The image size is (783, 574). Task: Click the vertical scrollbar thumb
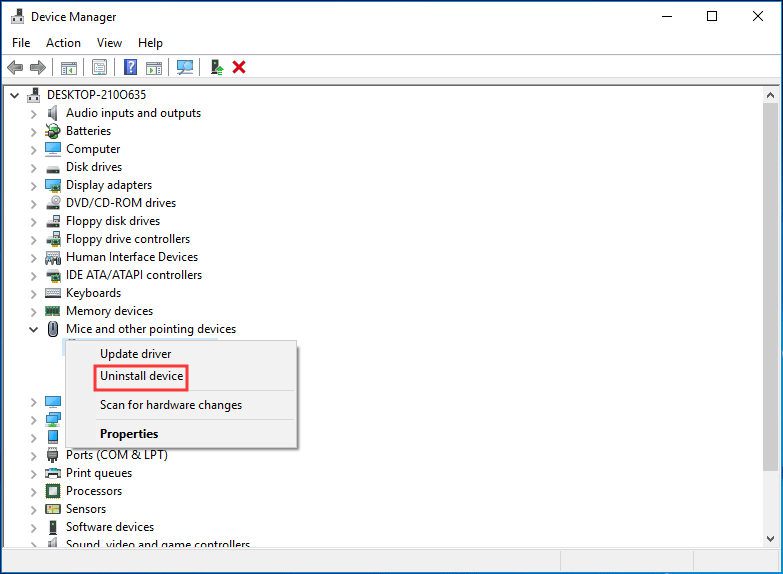[x=771, y=286]
